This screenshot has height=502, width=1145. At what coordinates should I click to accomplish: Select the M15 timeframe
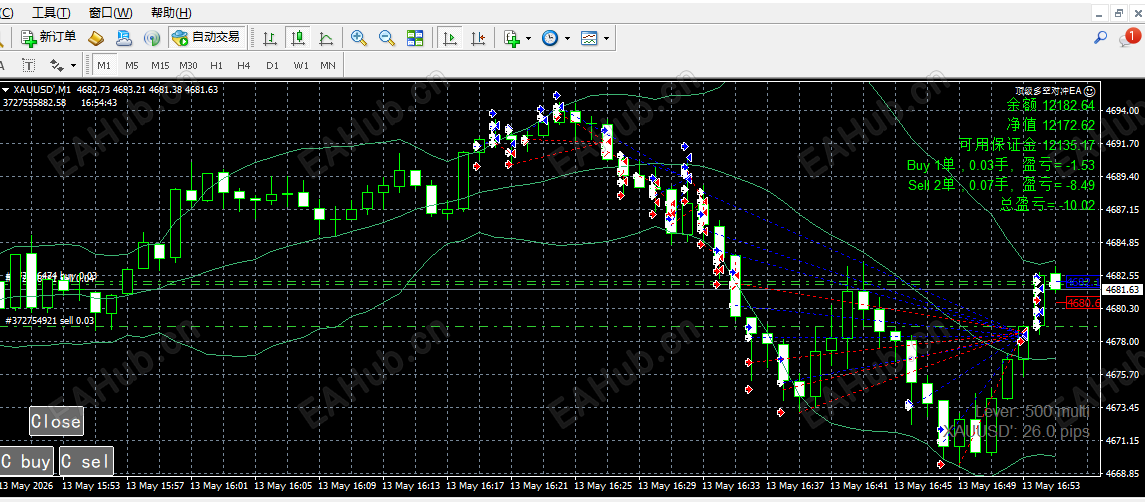(x=160, y=65)
